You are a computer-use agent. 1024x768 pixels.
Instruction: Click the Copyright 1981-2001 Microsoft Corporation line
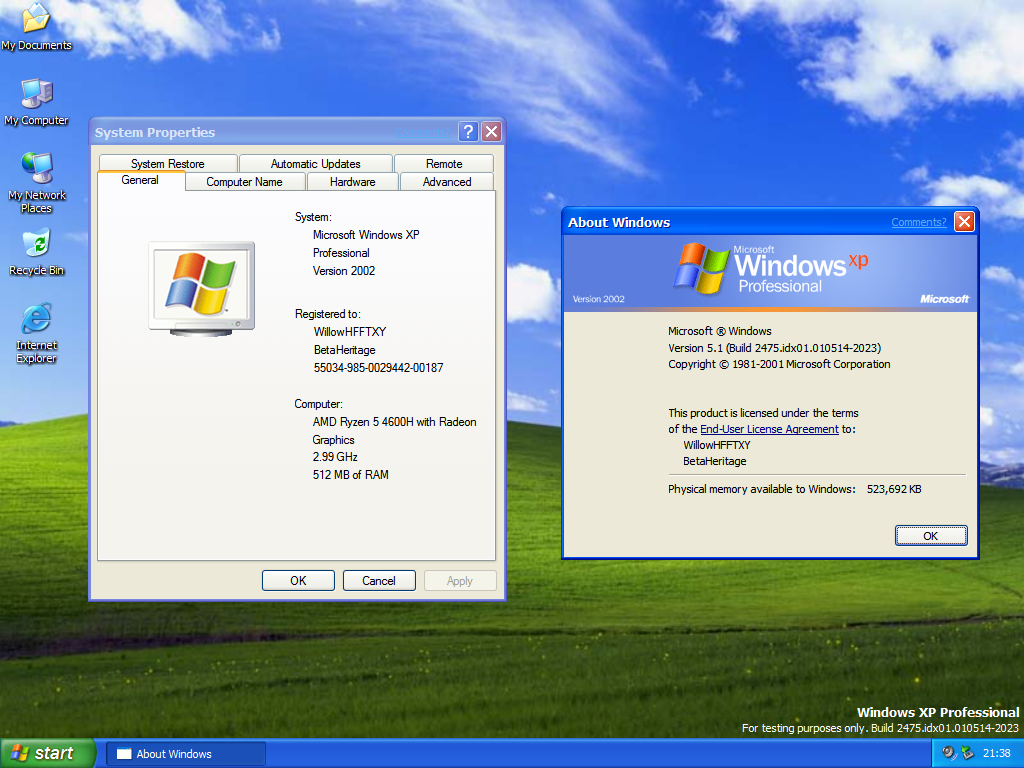pos(779,364)
